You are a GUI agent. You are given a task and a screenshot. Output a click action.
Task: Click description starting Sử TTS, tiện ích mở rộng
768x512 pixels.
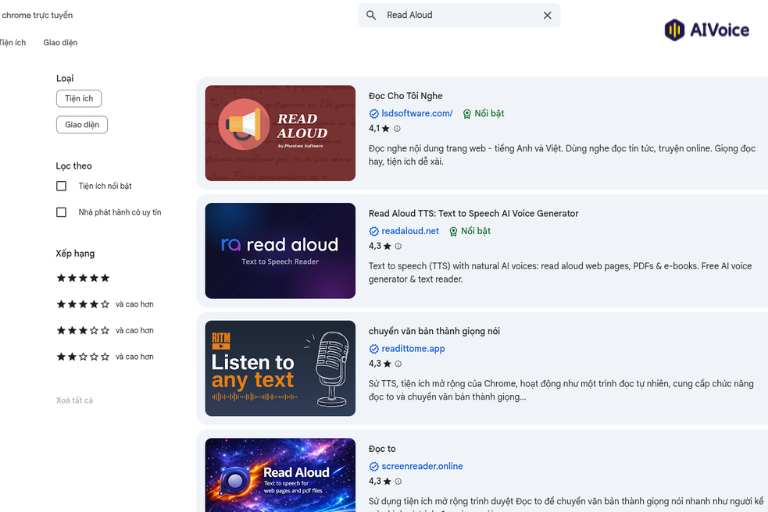pos(561,390)
